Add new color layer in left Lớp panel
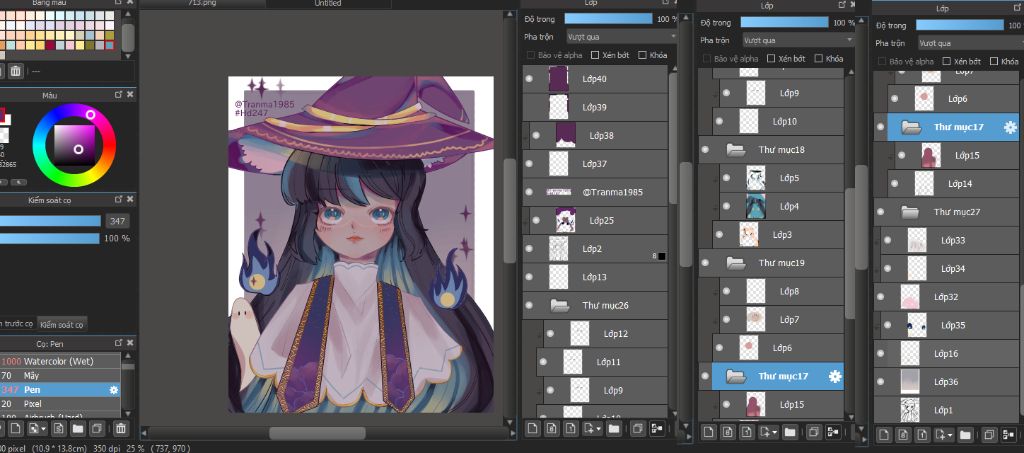Viewport: 1024px width, 453px height. (532, 429)
